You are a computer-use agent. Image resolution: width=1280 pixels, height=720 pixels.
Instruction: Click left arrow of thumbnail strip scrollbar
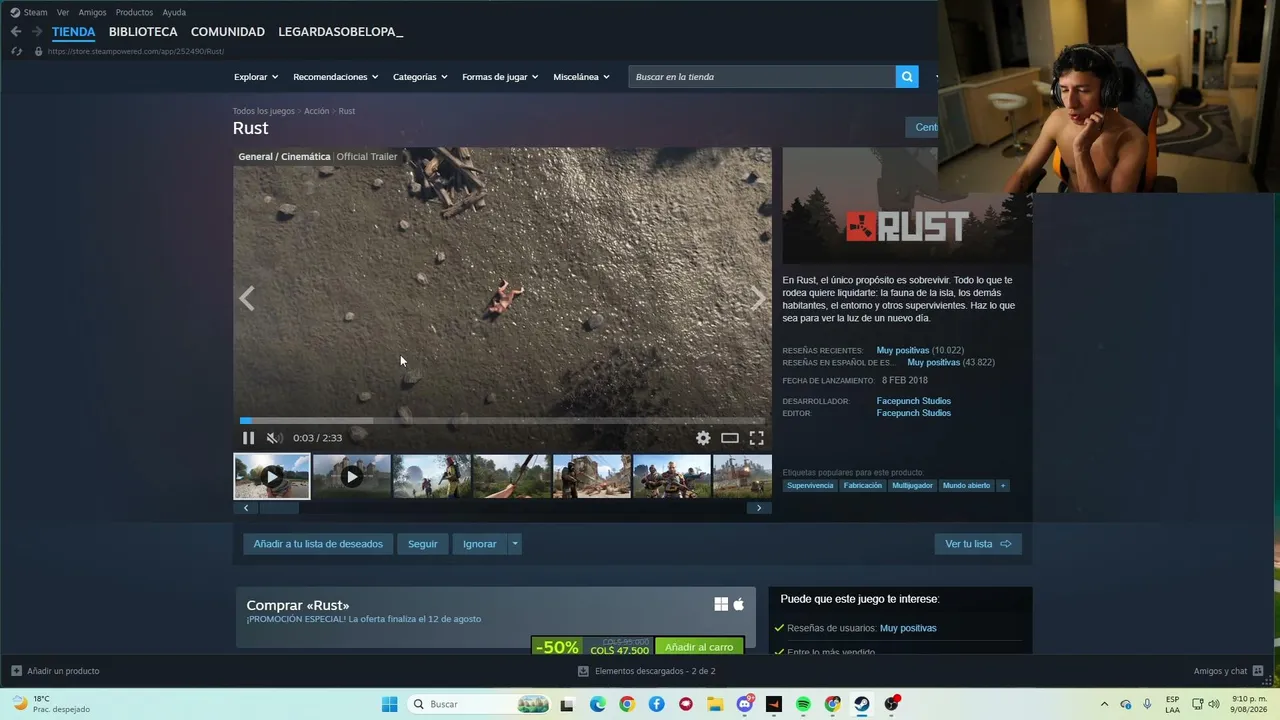(246, 508)
